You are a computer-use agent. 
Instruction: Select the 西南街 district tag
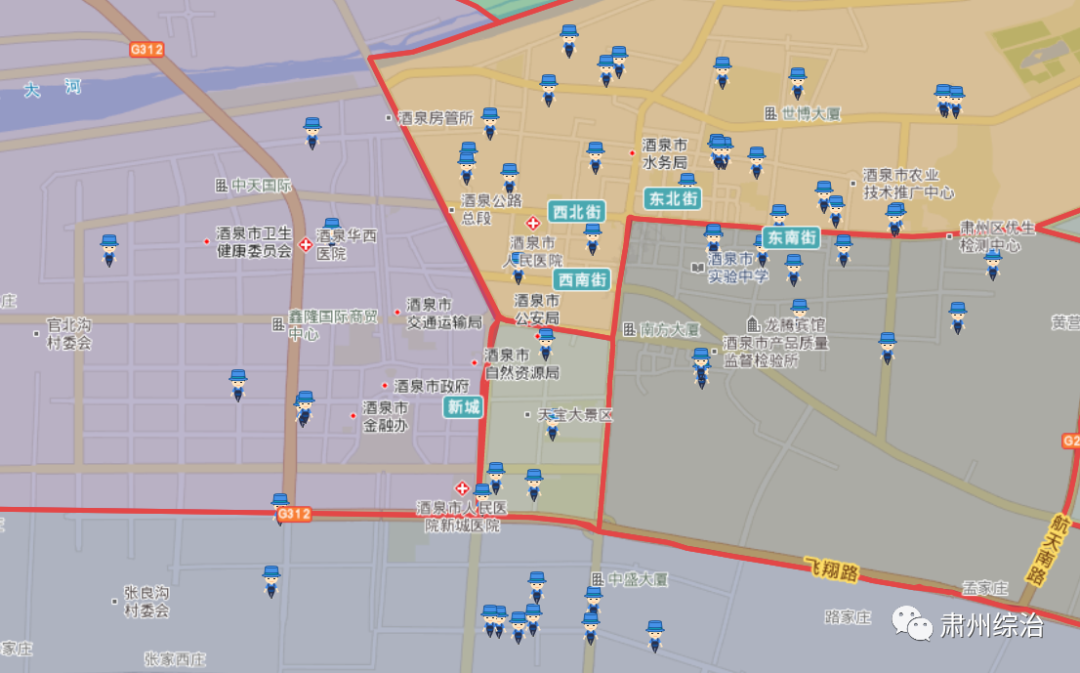pos(582,280)
